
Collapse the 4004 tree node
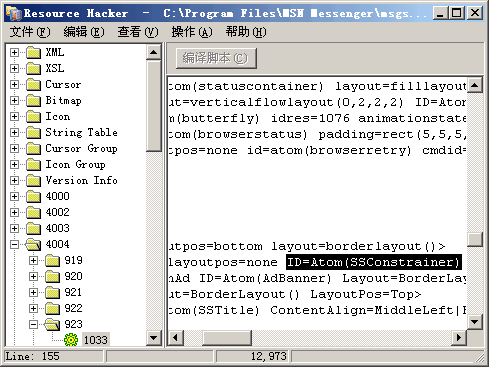click(14, 245)
